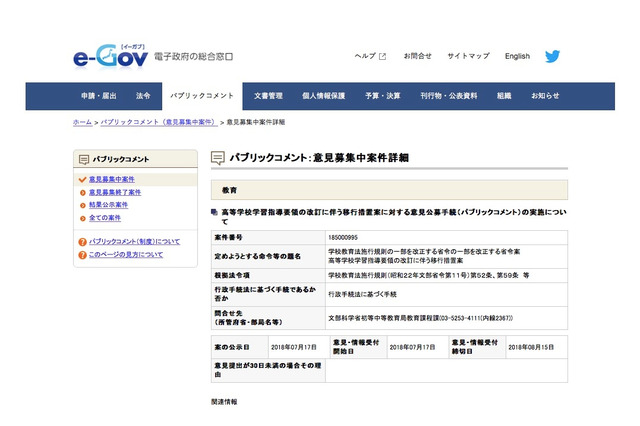The image size is (640, 426).
Task: Open the 法令 navigation tab
Action: (x=143, y=96)
